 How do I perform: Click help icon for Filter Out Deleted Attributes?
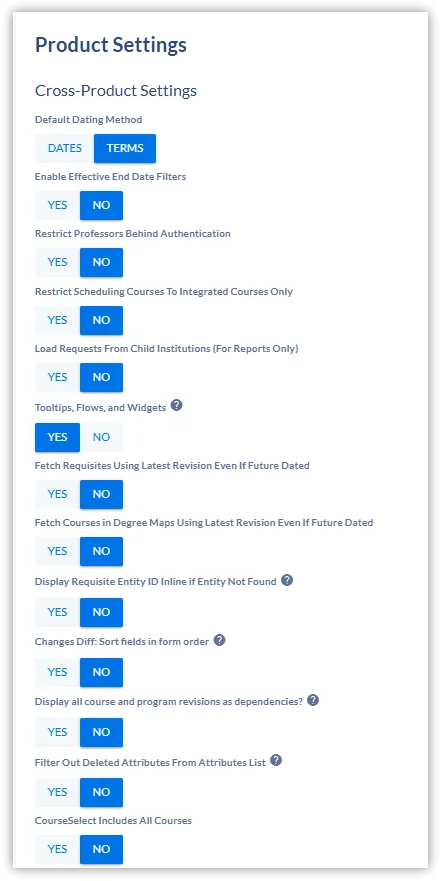point(276,761)
